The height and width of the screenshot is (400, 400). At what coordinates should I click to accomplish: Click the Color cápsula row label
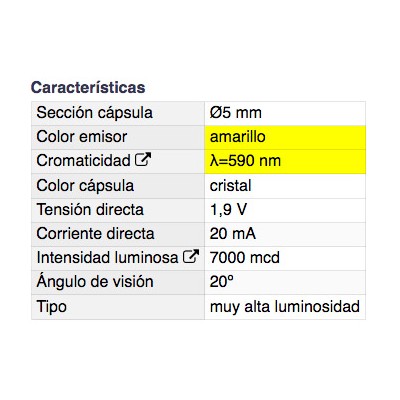(85, 186)
